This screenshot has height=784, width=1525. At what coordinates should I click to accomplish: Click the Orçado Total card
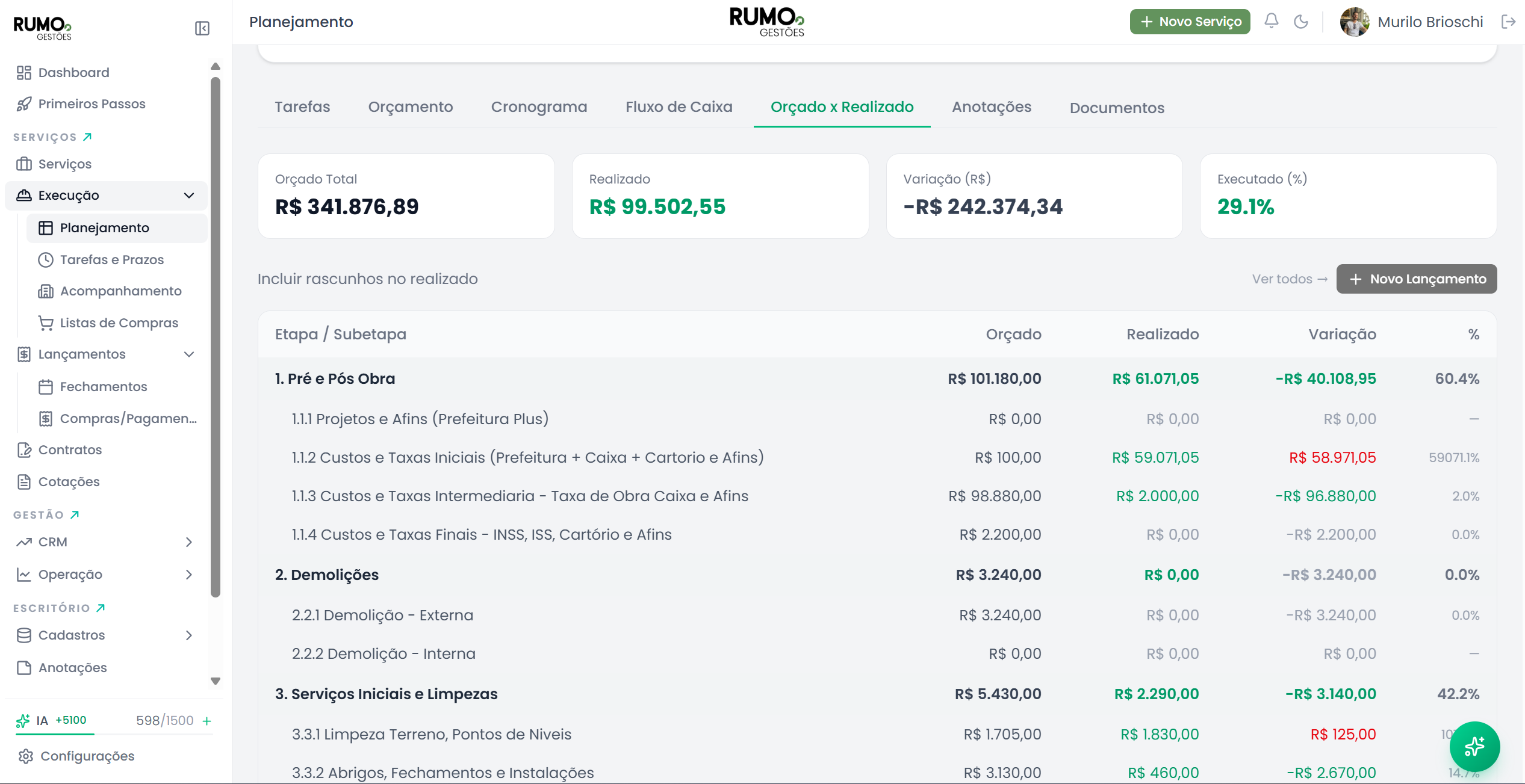pyautogui.click(x=406, y=196)
